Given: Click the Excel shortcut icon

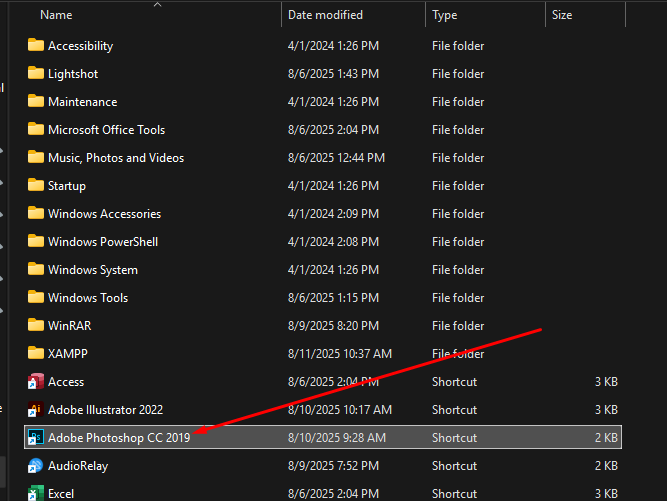Looking at the screenshot, I should 36,493.
